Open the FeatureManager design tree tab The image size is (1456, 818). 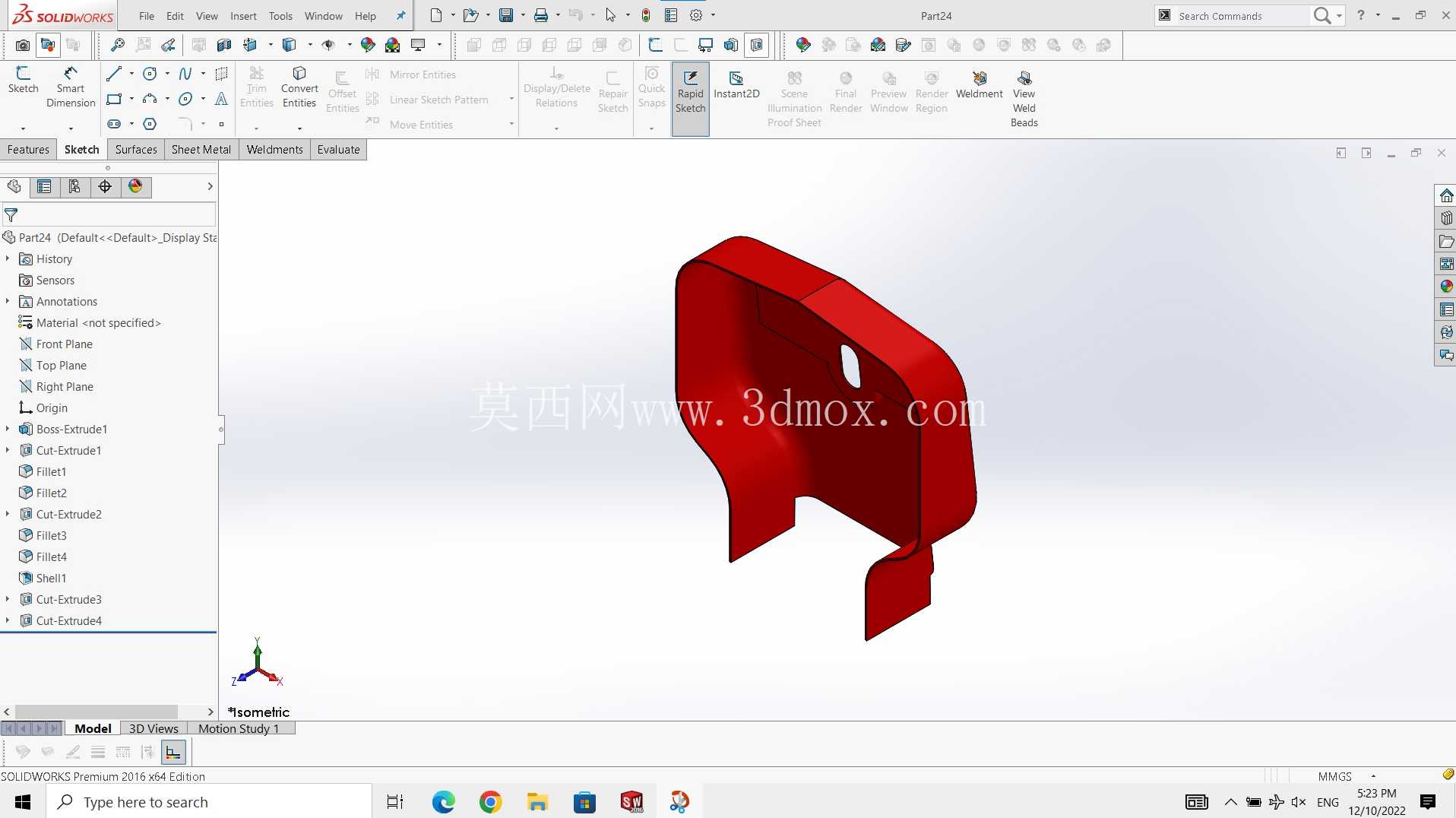(x=14, y=186)
